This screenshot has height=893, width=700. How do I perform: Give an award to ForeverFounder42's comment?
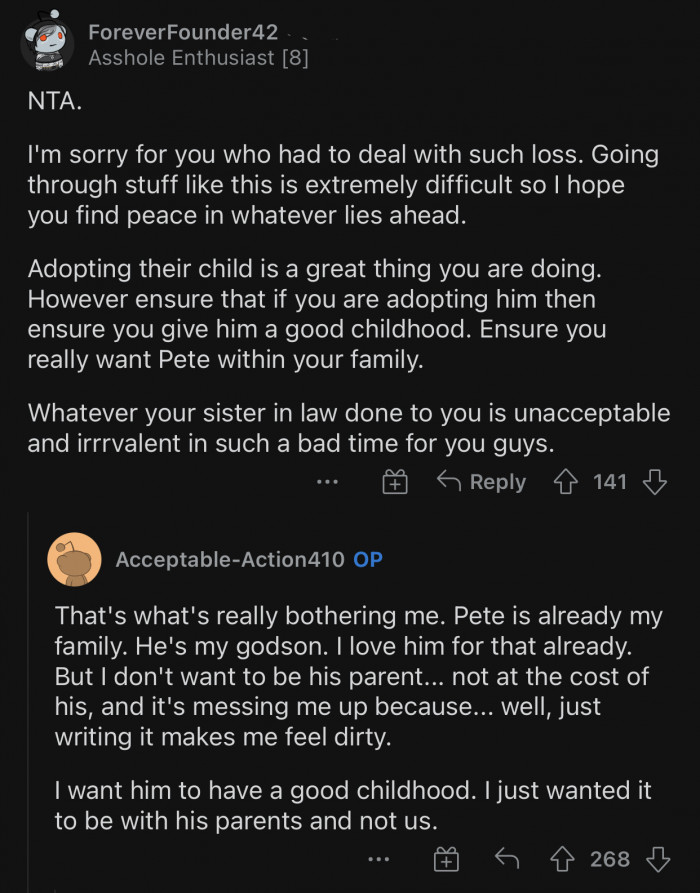[x=395, y=482]
